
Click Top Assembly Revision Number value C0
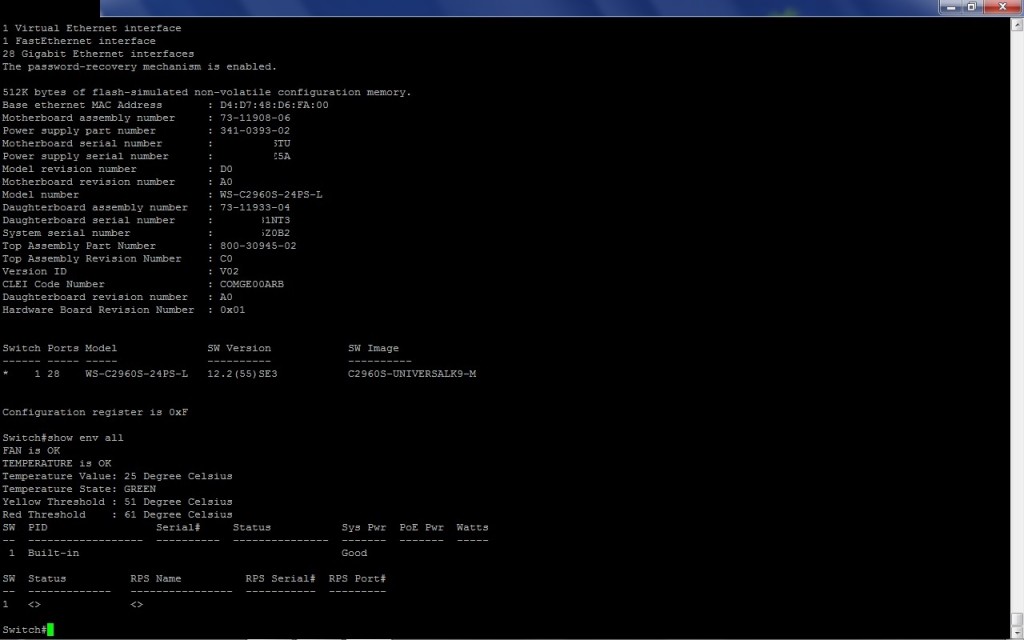click(x=226, y=259)
